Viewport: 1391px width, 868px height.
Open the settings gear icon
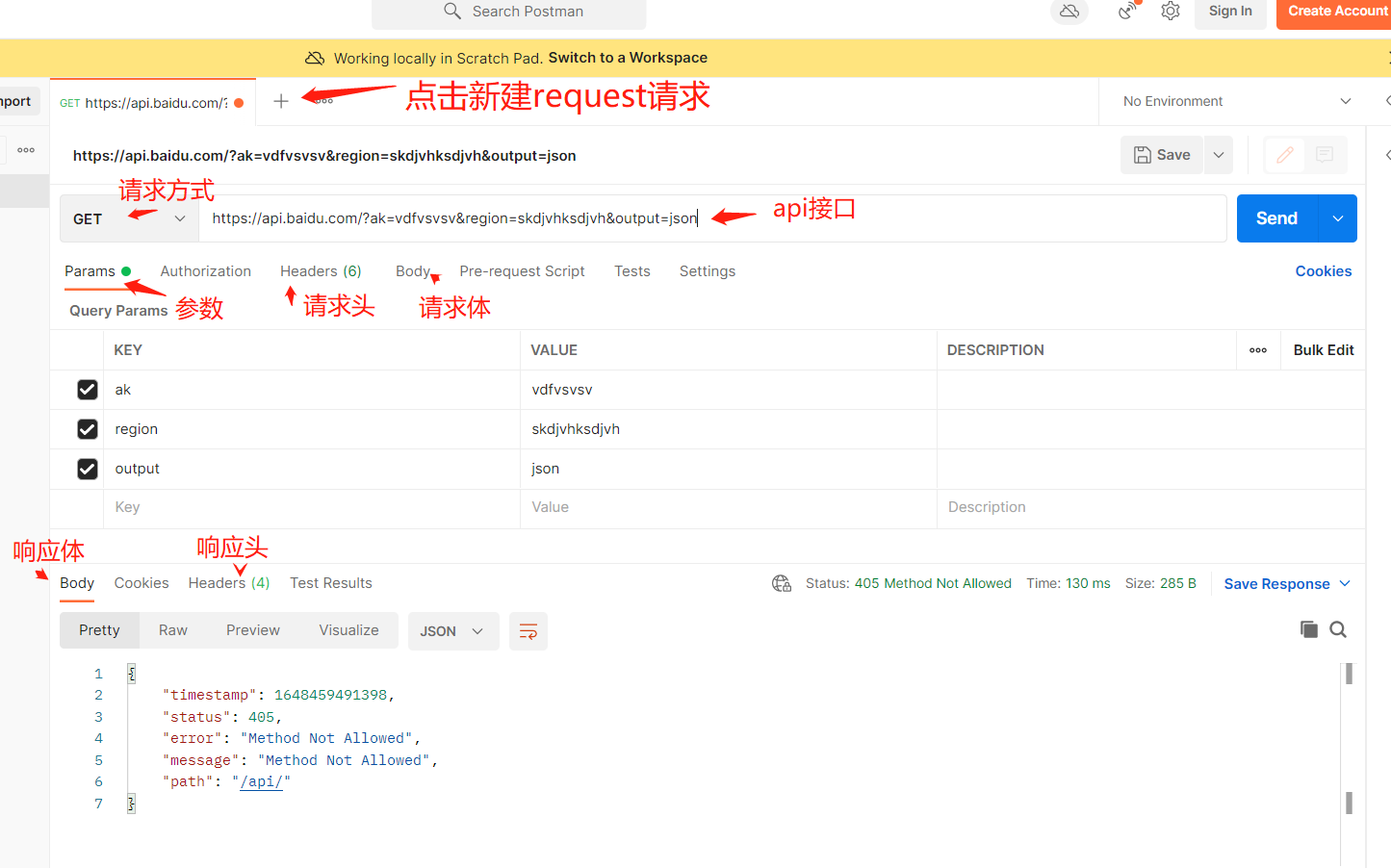click(1171, 11)
